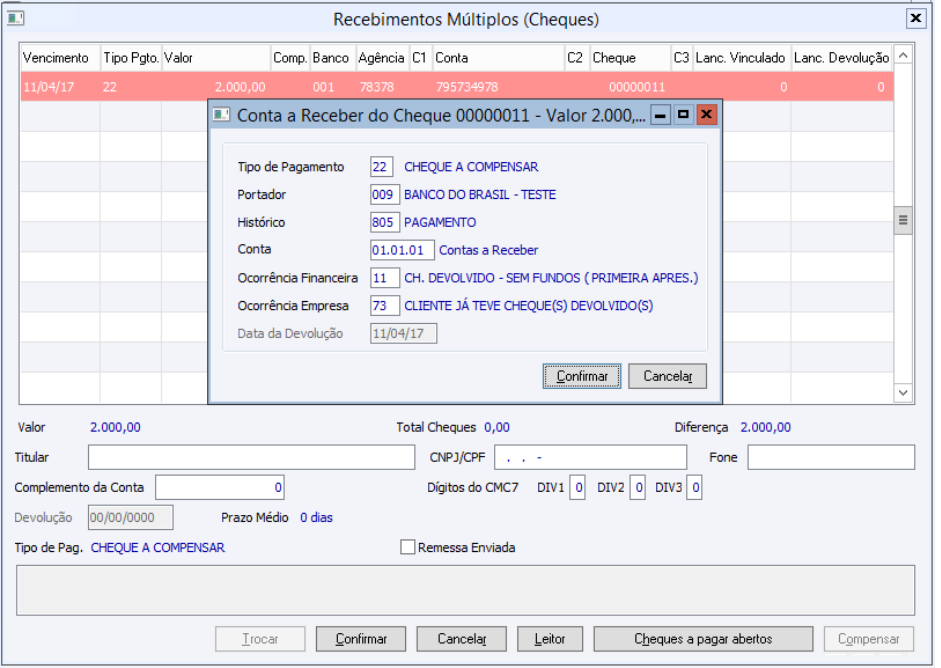Click the DIV1 digit field
This screenshot has width=941, height=668.
pos(577,487)
